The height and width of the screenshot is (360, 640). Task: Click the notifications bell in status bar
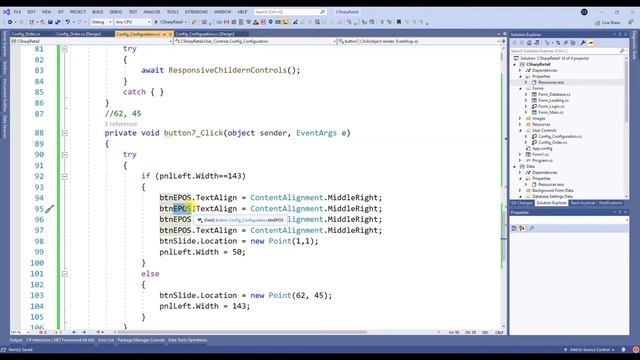click(x=623, y=350)
